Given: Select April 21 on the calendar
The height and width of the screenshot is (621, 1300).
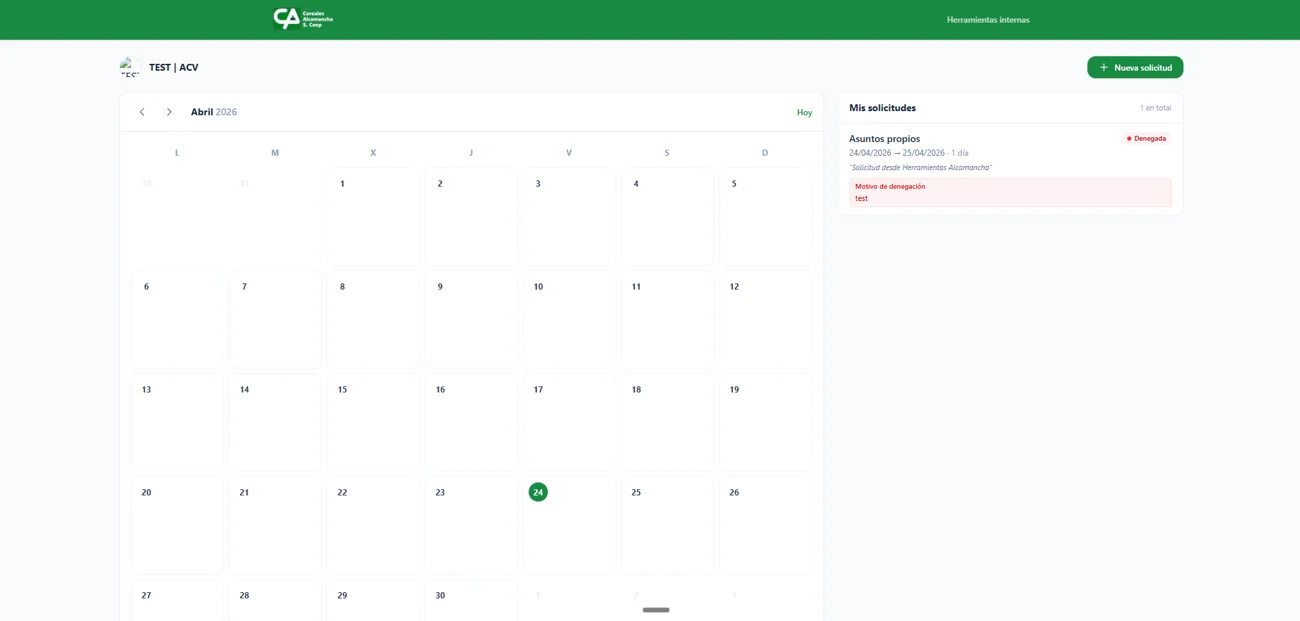Looking at the screenshot, I should coord(275,526).
